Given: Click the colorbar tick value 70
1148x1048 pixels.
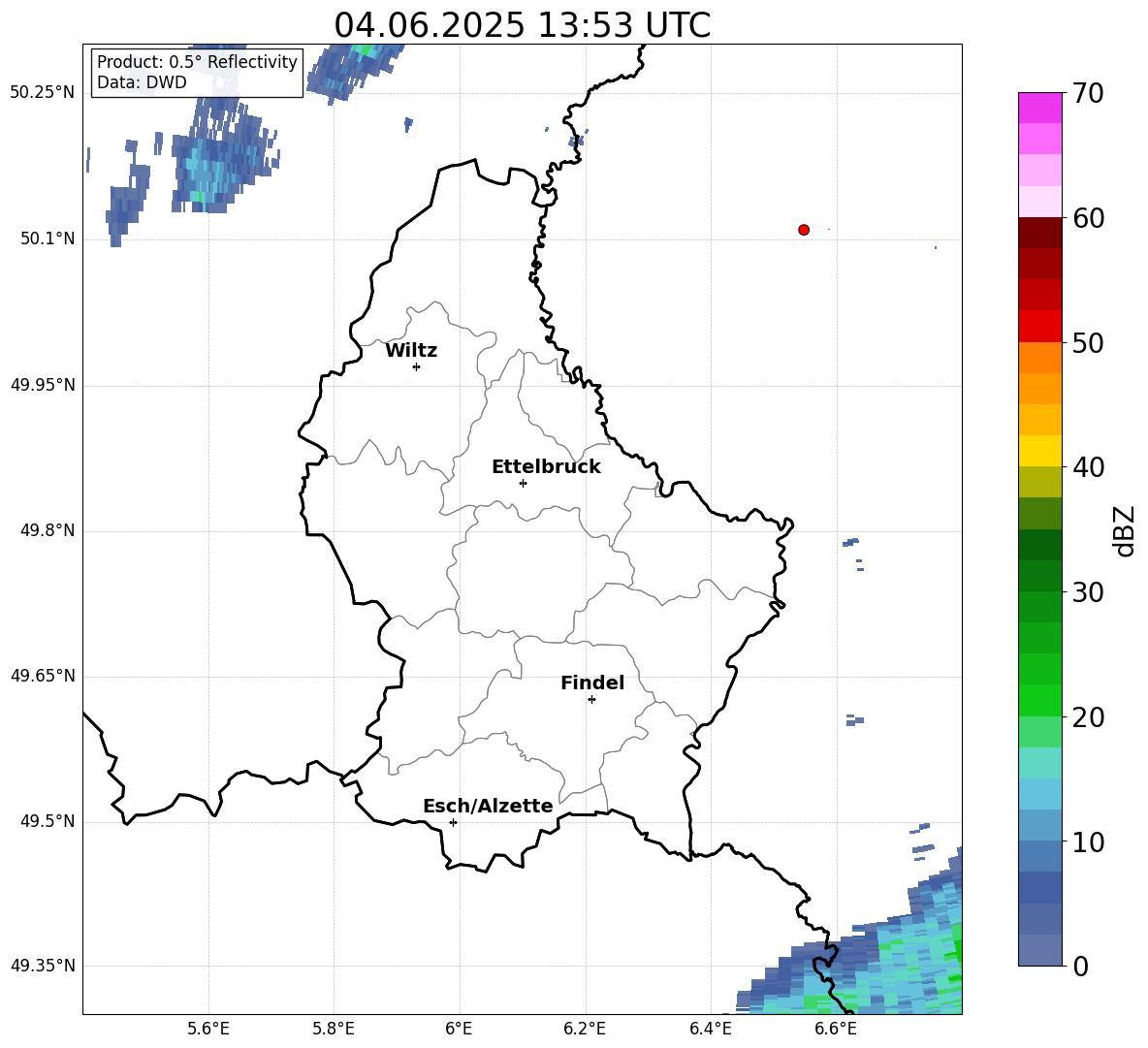Looking at the screenshot, I should coord(1088,94).
